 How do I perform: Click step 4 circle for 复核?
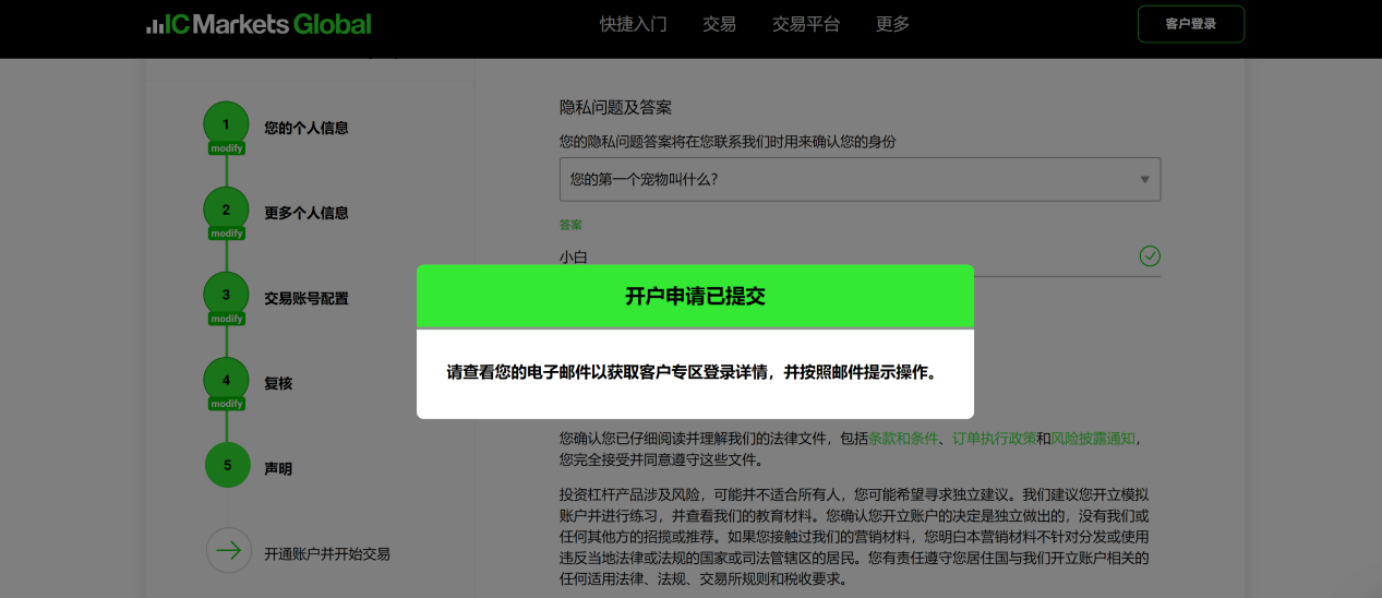pyautogui.click(x=226, y=381)
